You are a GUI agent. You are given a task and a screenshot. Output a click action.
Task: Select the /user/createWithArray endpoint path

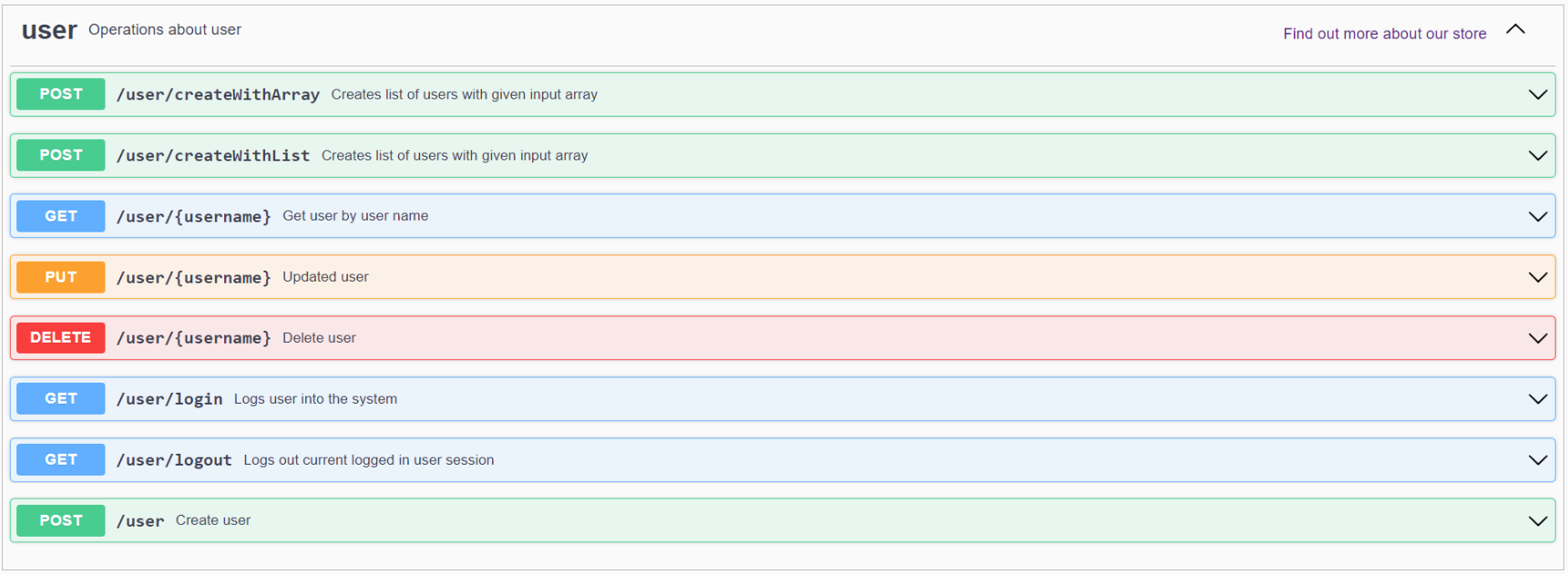[218, 95]
